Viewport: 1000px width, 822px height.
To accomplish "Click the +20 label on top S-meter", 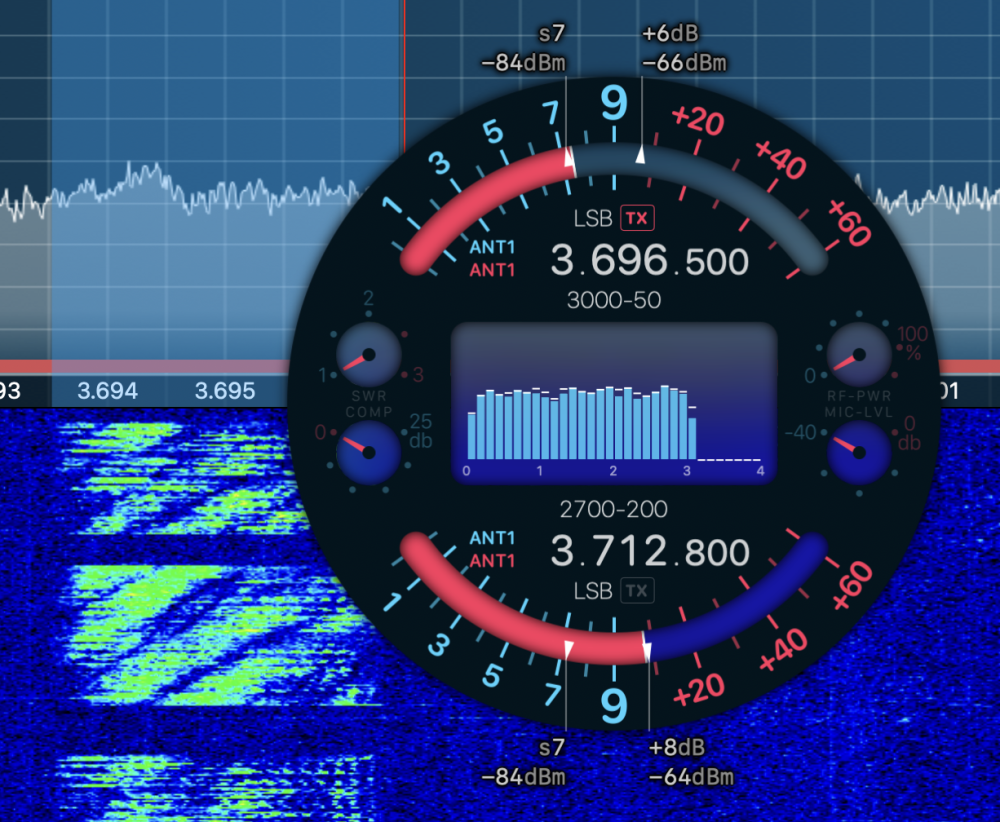I will coord(698,120).
